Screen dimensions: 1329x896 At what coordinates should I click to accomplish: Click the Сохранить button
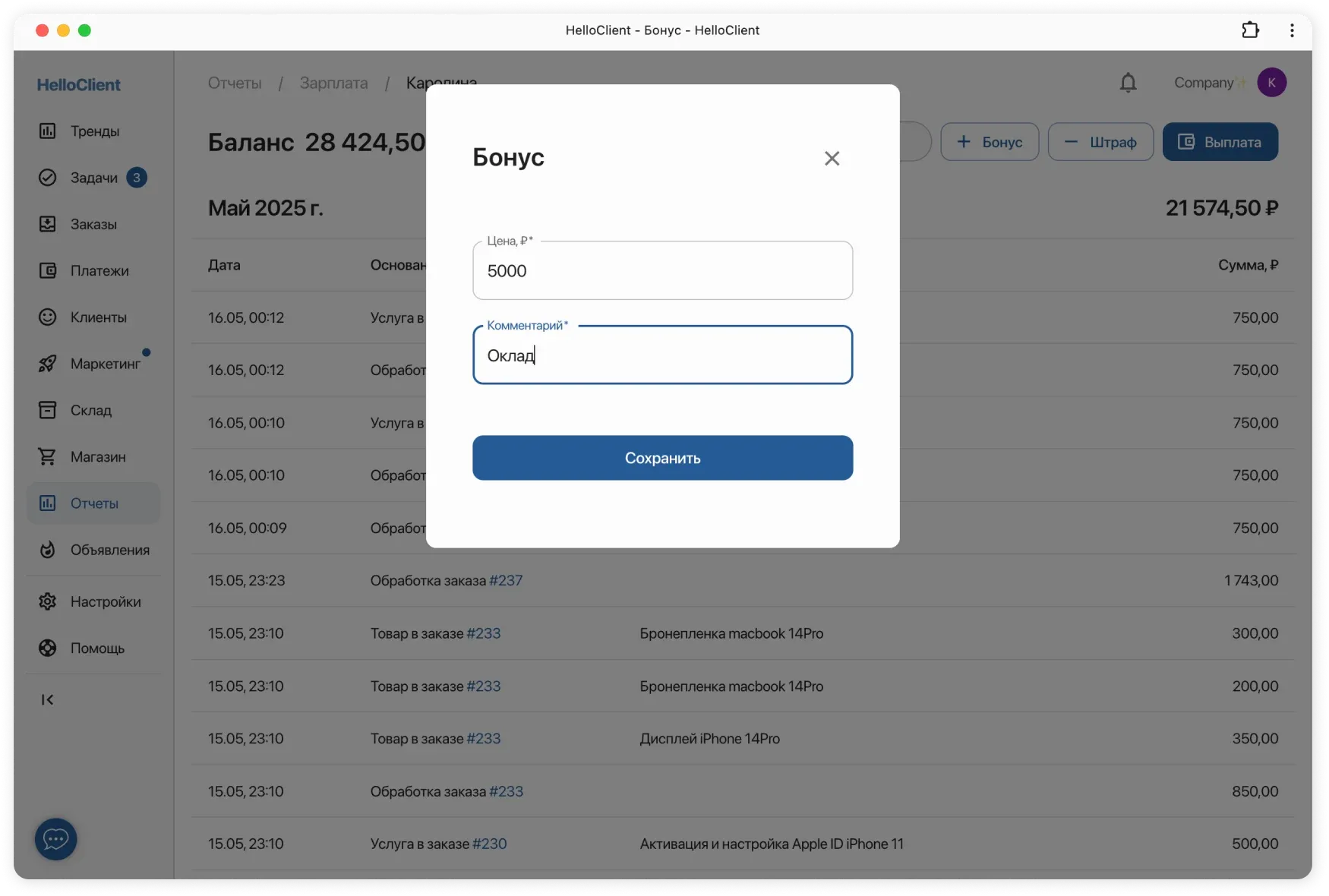pyautogui.click(x=662, y=458)
